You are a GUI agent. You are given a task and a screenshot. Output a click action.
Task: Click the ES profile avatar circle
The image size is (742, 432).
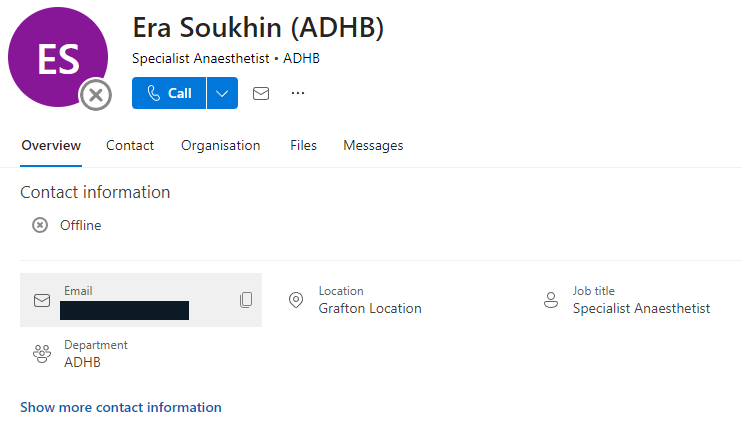pos(57,57)
